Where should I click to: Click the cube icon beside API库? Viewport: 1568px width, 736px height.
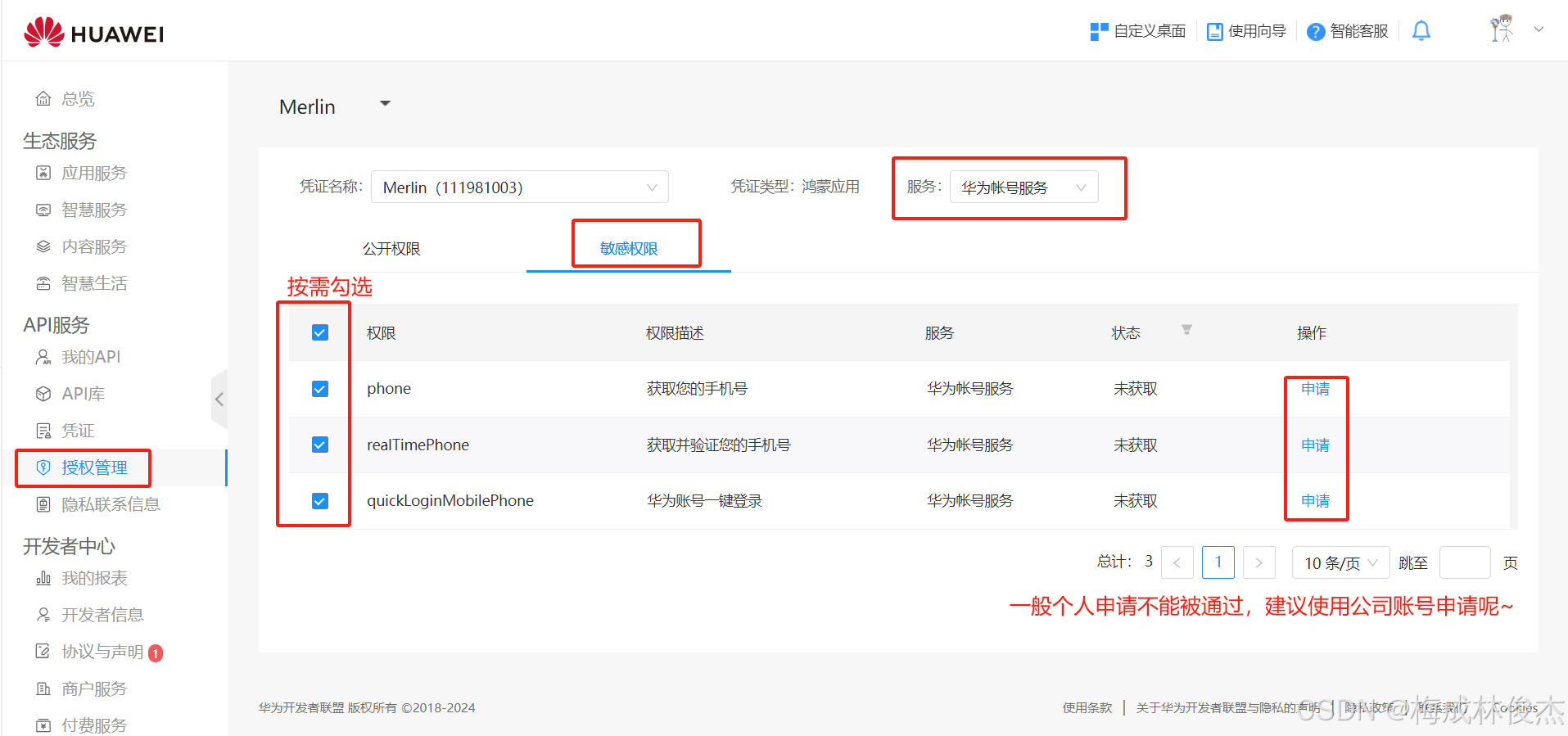43,394
